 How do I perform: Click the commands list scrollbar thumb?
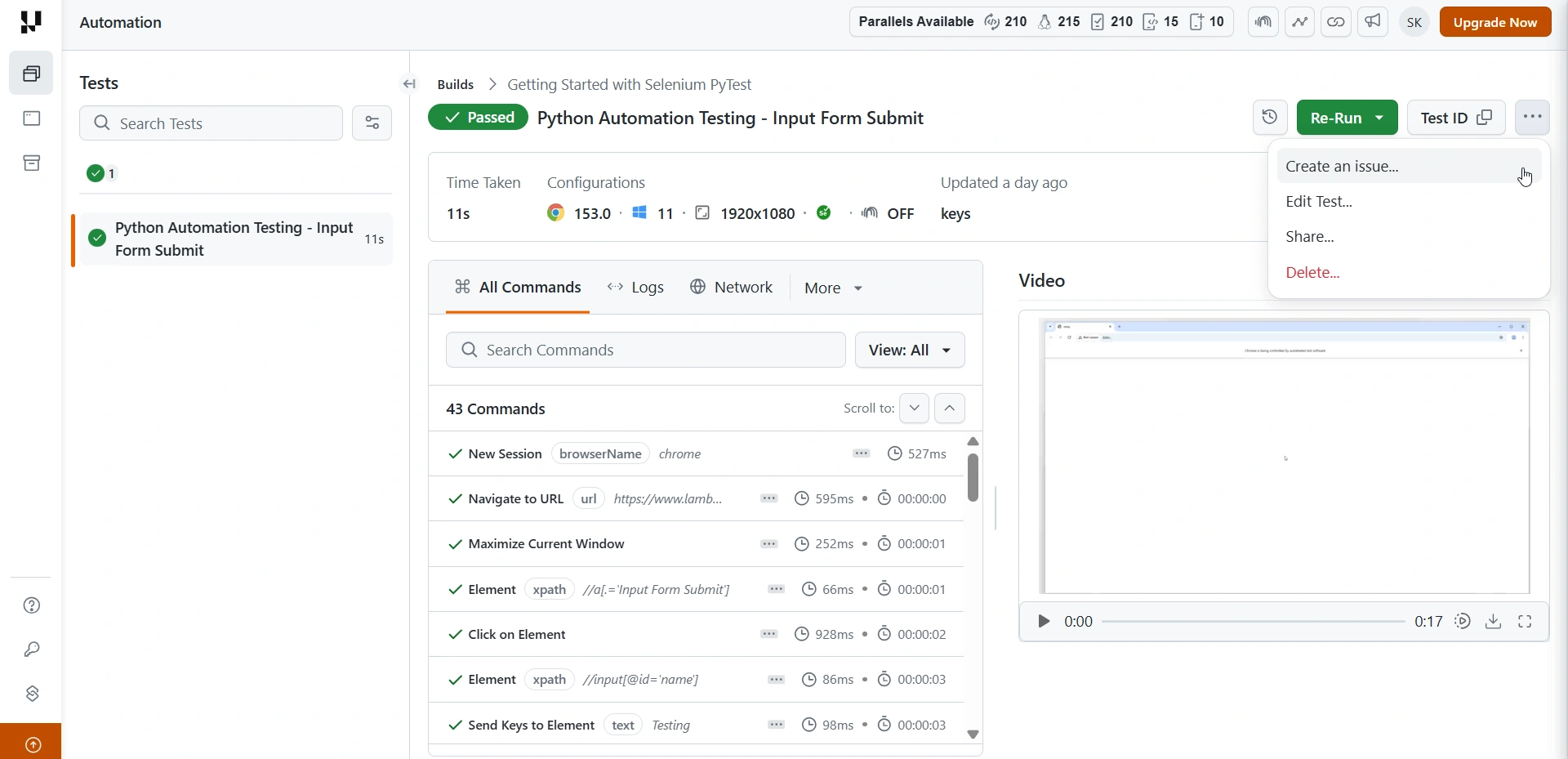[973, 477]
